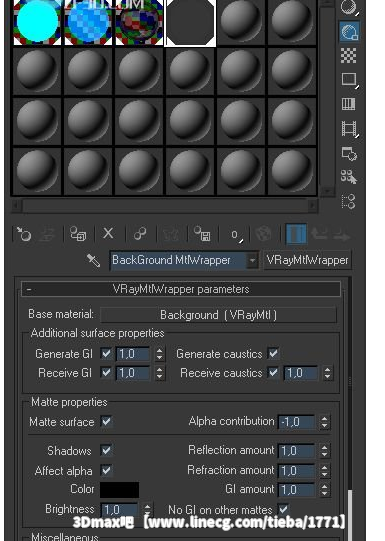Click the Reflection amount value field
Image resolution: width=385 pixels, height=541 pixels.
pyautogui.click(x=296, y=451)
